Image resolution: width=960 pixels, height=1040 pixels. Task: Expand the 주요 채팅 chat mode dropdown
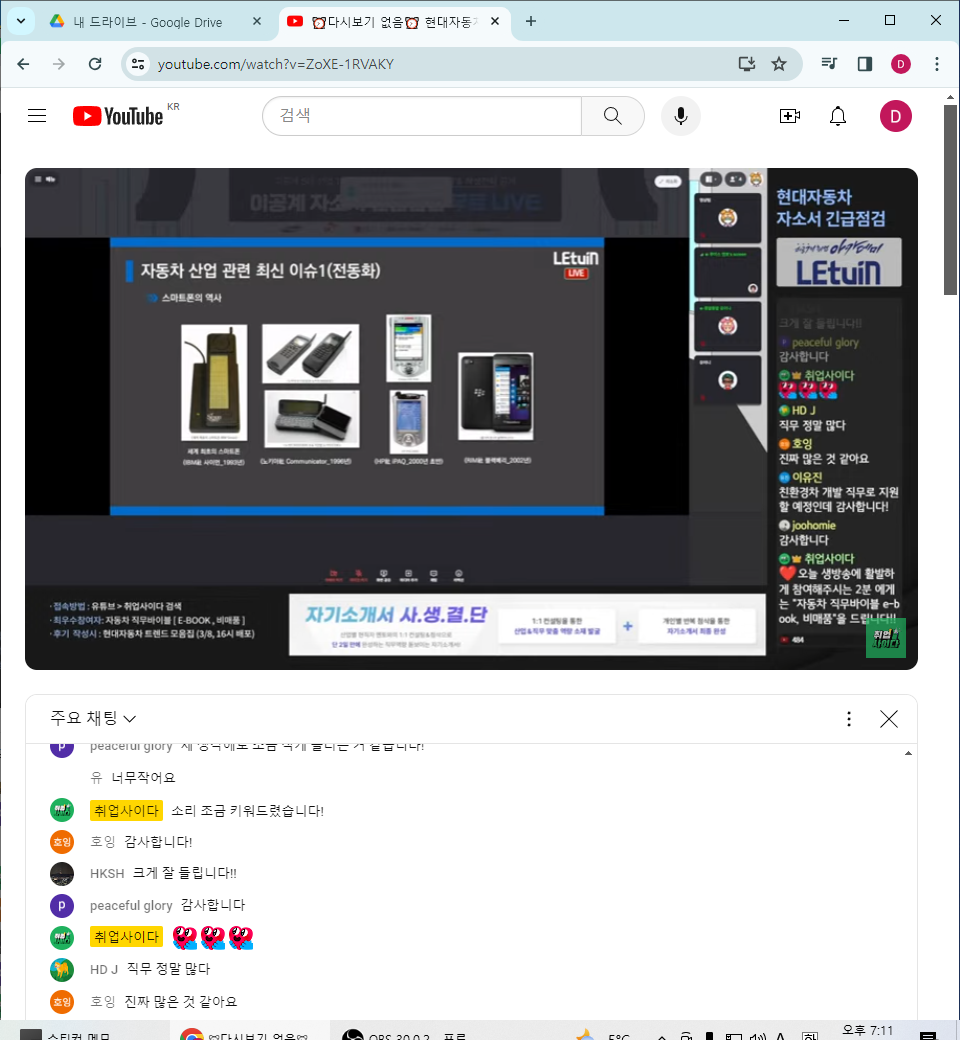pyautogui.click(x=93, y=718)
